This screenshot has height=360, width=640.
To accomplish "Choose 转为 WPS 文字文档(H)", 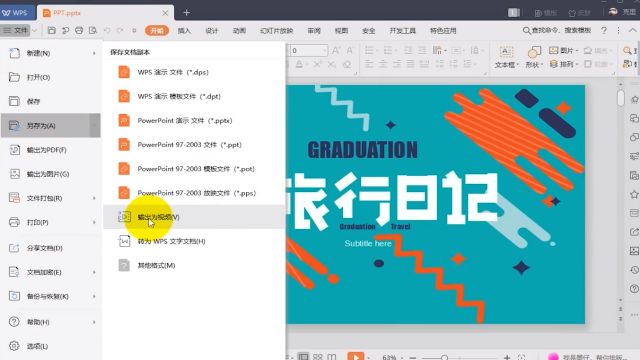I will (194, 241).
